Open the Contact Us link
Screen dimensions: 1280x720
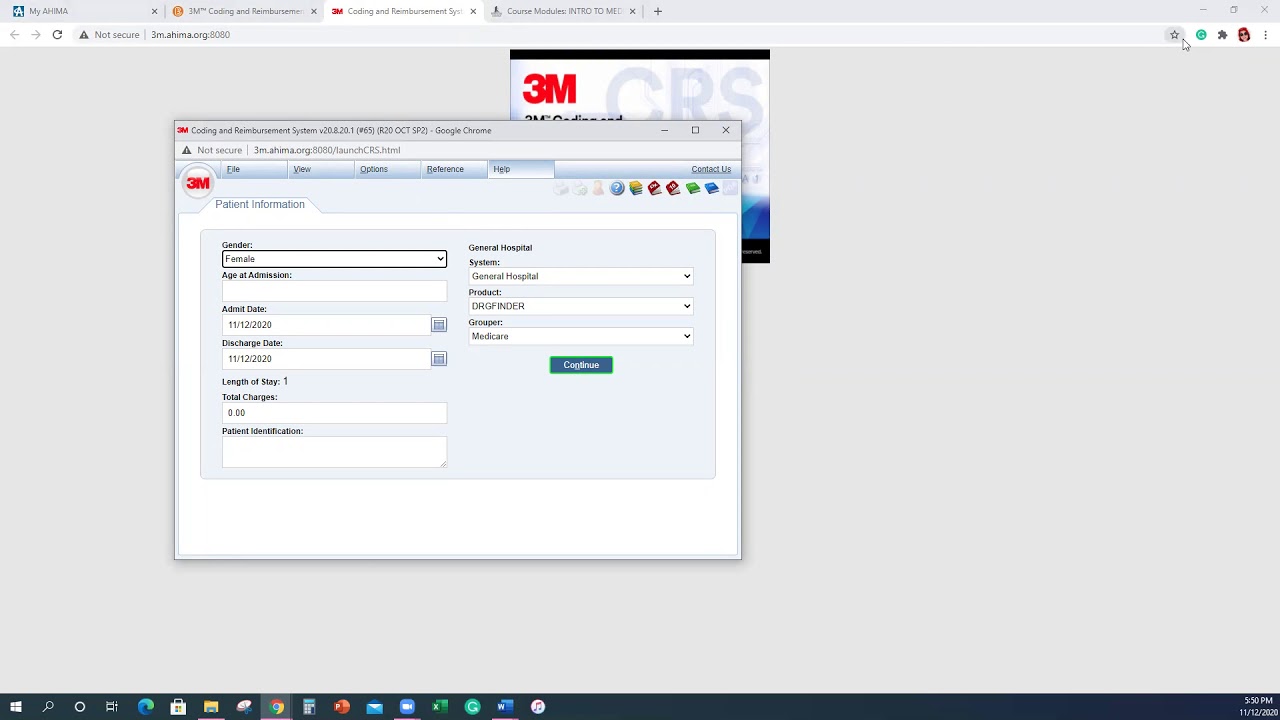pos(711,169)
